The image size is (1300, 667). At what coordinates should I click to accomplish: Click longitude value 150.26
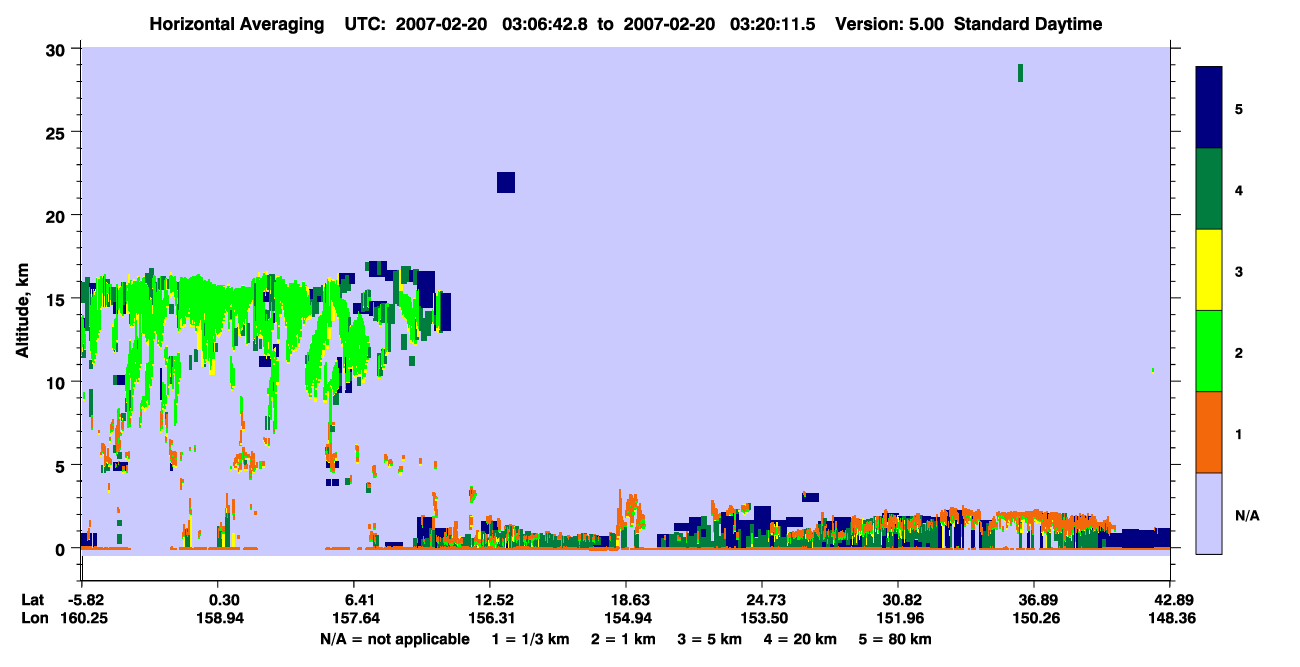[1035, 619]
